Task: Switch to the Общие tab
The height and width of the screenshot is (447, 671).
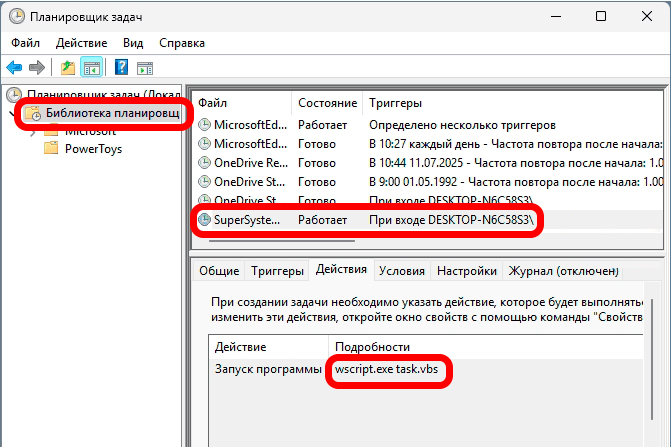Action: (219, 271)
